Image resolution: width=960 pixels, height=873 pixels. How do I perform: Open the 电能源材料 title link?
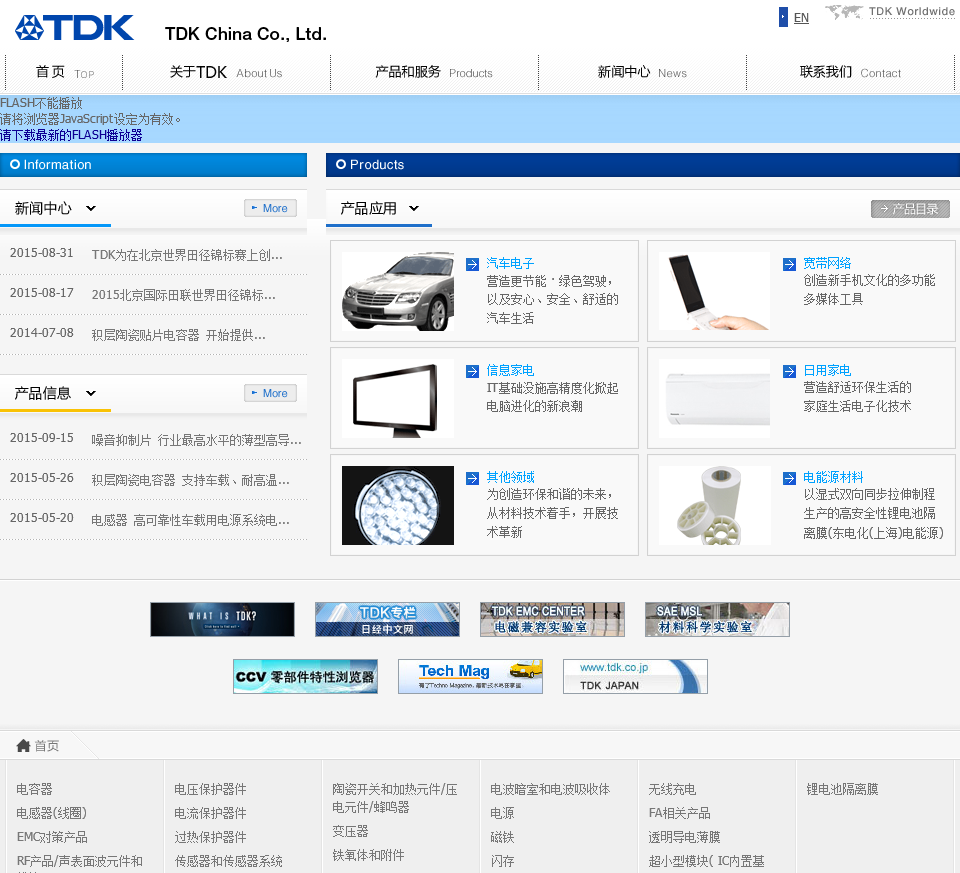point(833,477)
